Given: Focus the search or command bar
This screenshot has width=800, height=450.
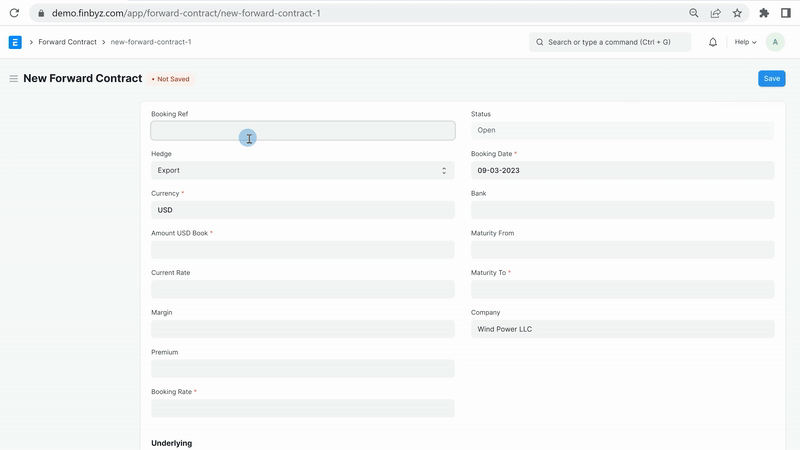Looking at the screenshot, I should point(610,42).
